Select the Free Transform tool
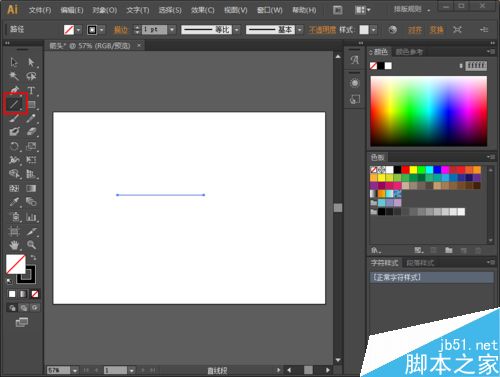 (x=31, y=160)
